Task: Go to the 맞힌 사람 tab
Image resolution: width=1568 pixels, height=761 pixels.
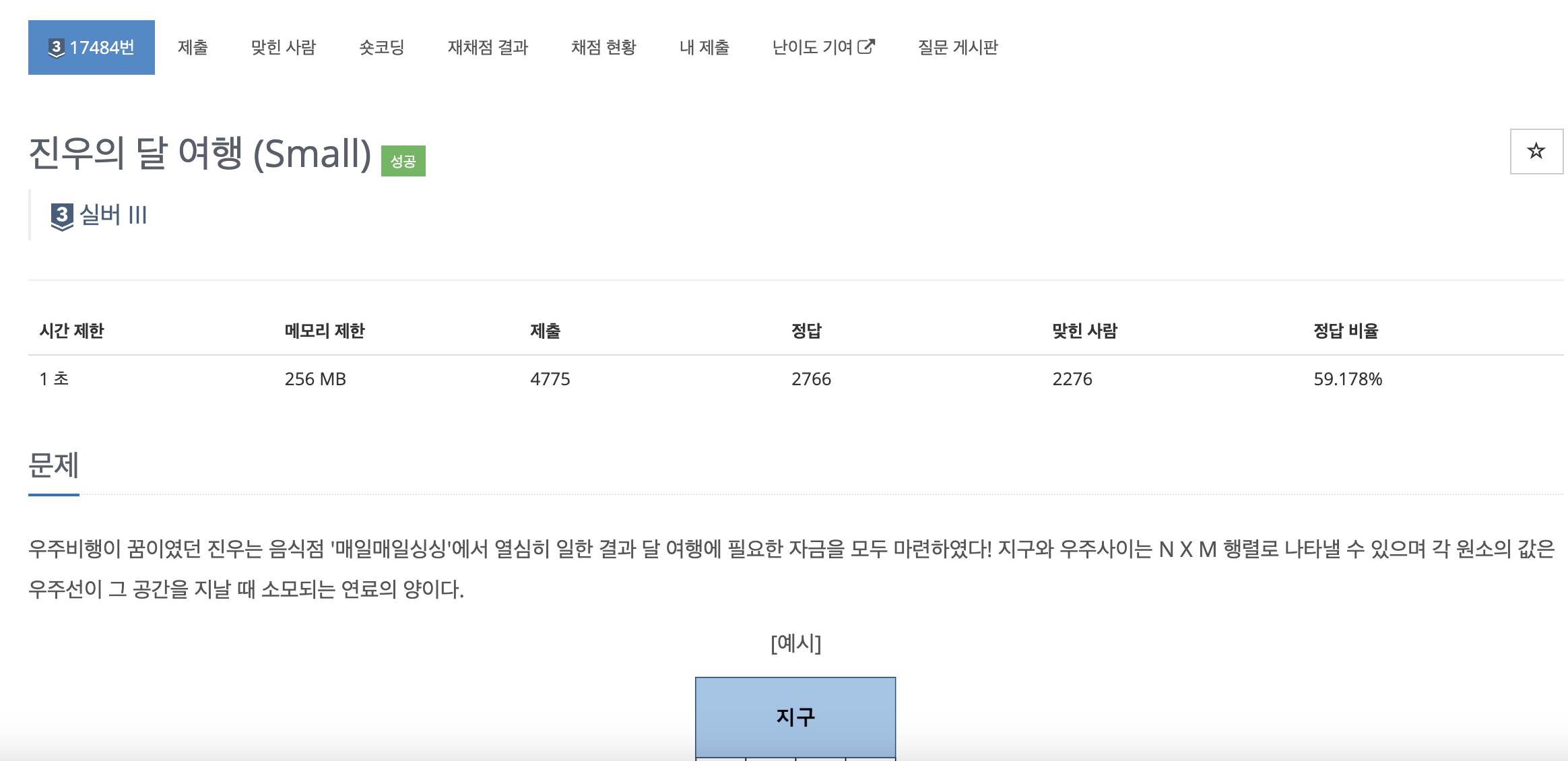Action: (283, 47)
